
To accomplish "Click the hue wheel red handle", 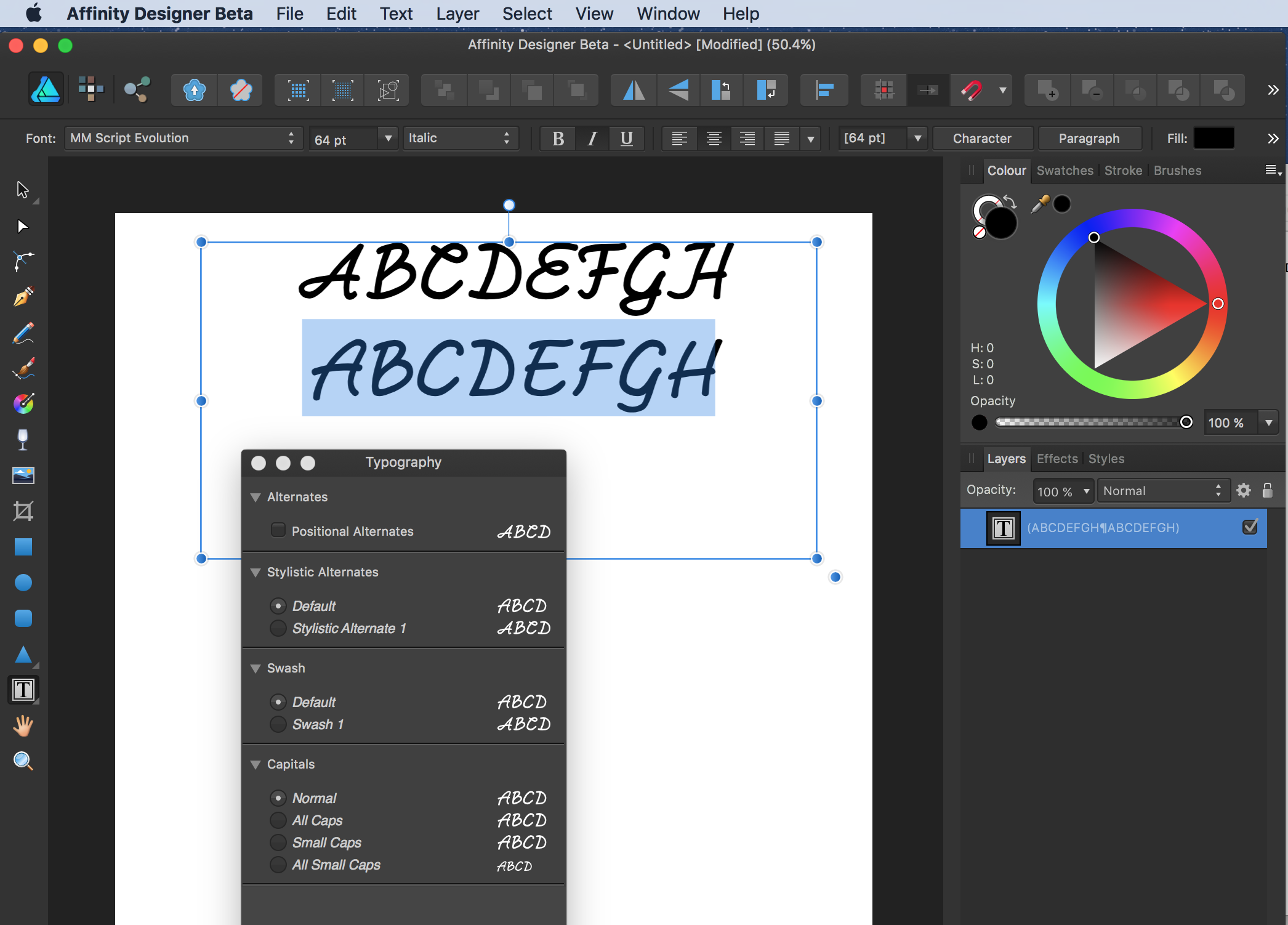I will (x=1218, y=304).
